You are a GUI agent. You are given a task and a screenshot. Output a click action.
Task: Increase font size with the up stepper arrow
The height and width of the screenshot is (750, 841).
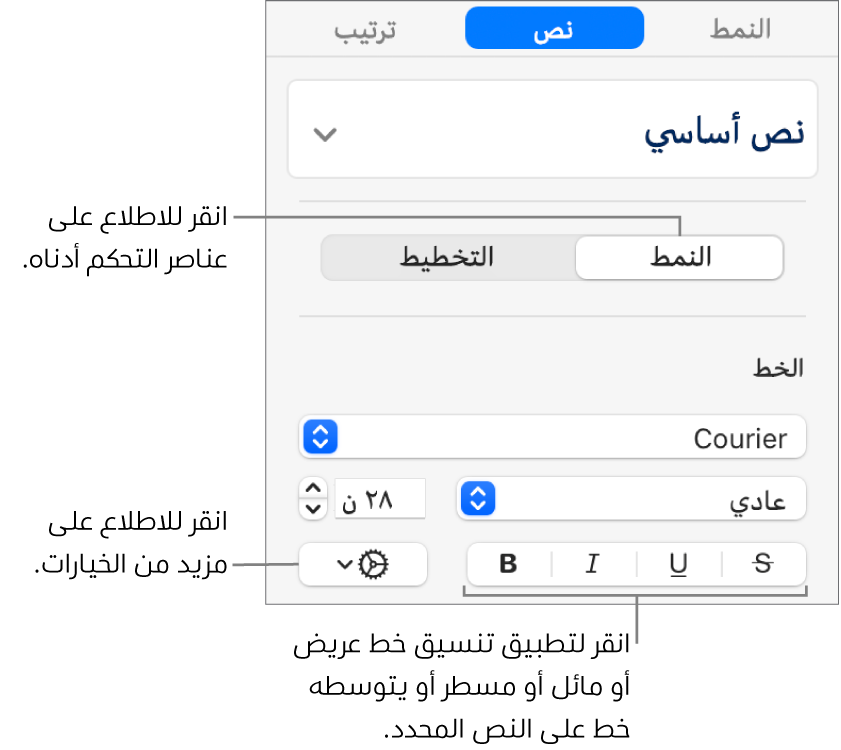pyautogui.click(x=314, y=489)
